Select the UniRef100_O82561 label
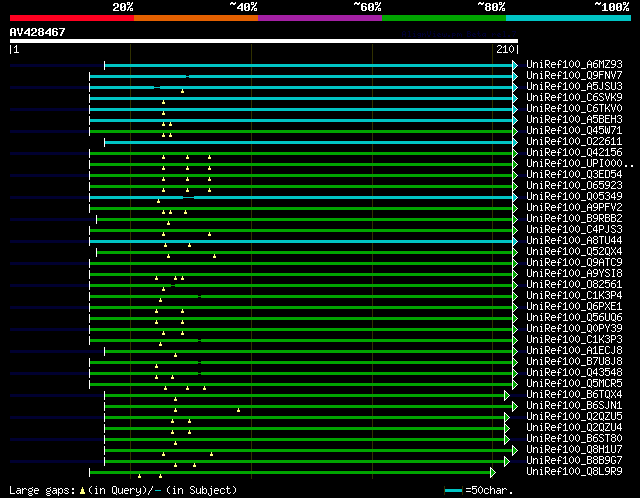This screenshot has width=640, height=498. pyautogui.click(x=574, y=285)
